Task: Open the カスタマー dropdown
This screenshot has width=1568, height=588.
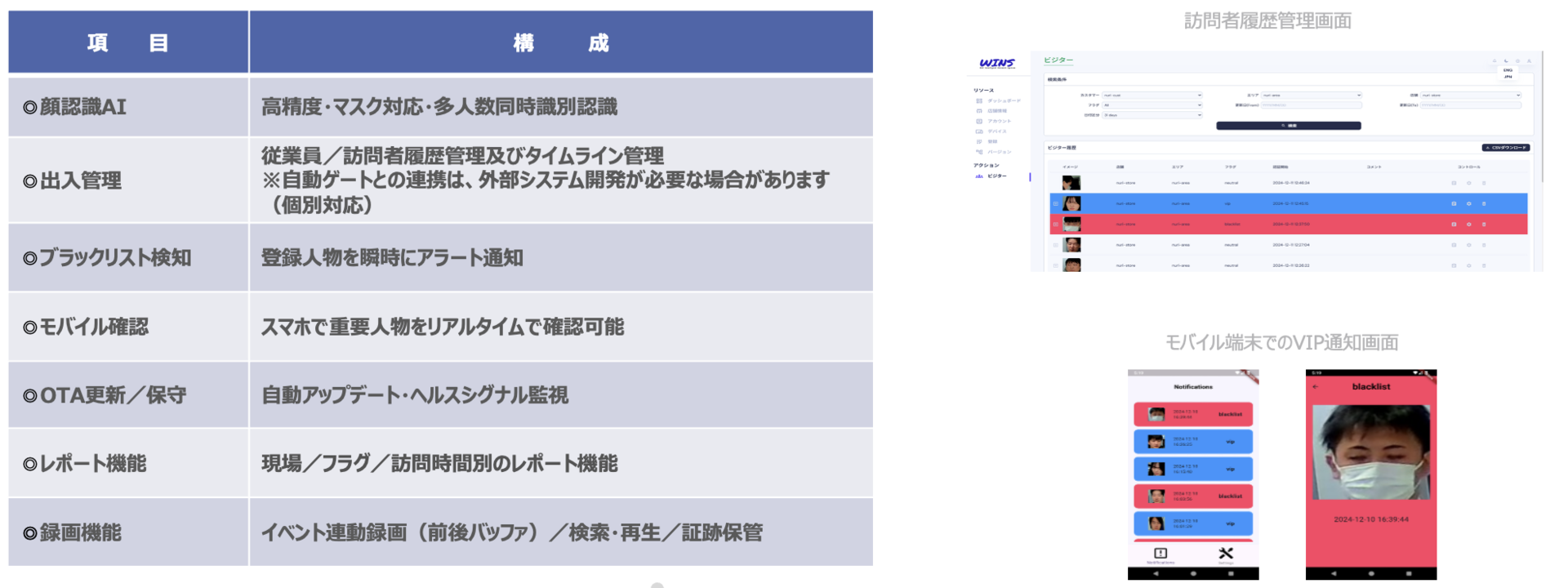Action: point(1152,96)
